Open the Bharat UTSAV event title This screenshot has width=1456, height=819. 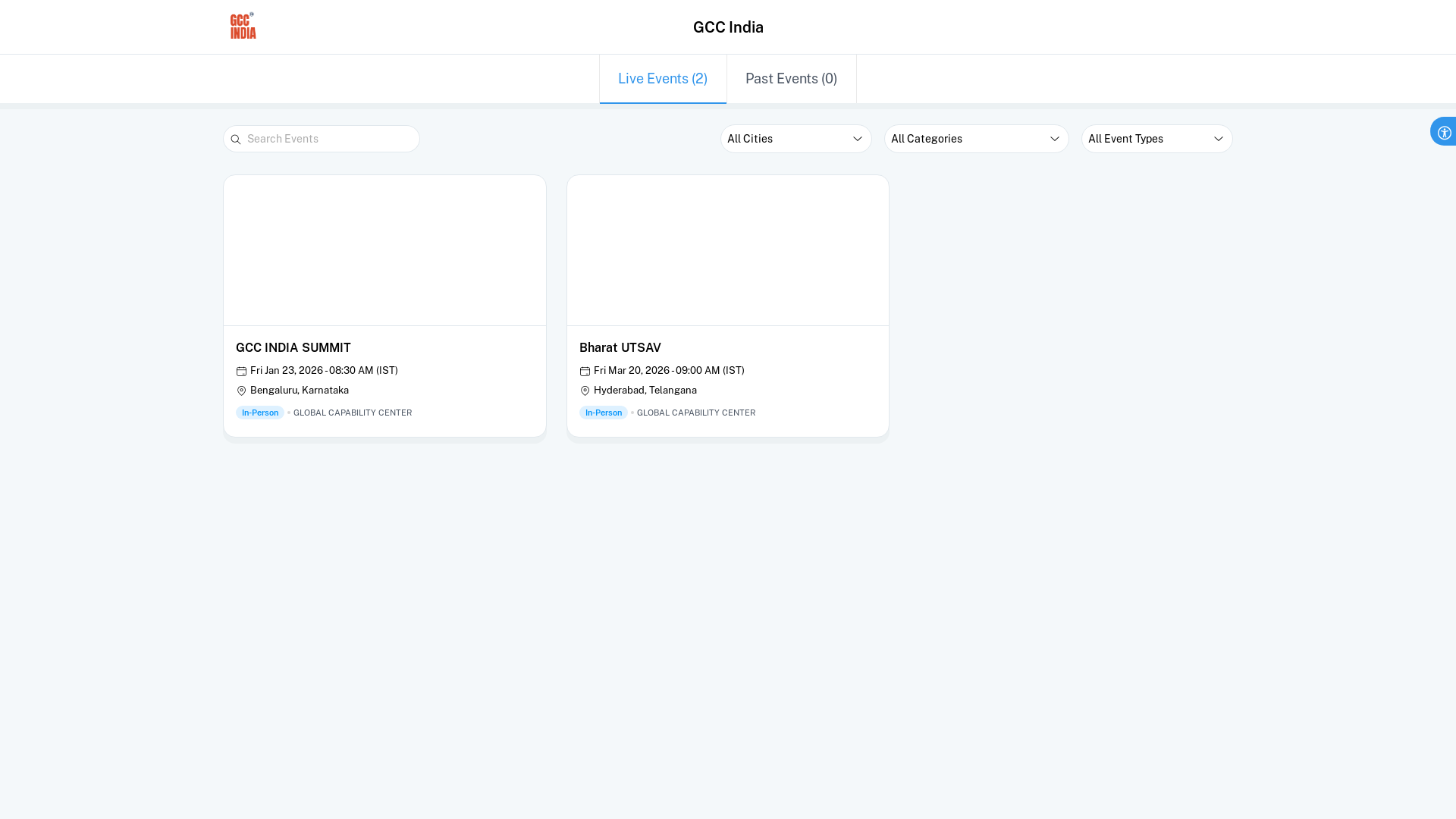620,348
